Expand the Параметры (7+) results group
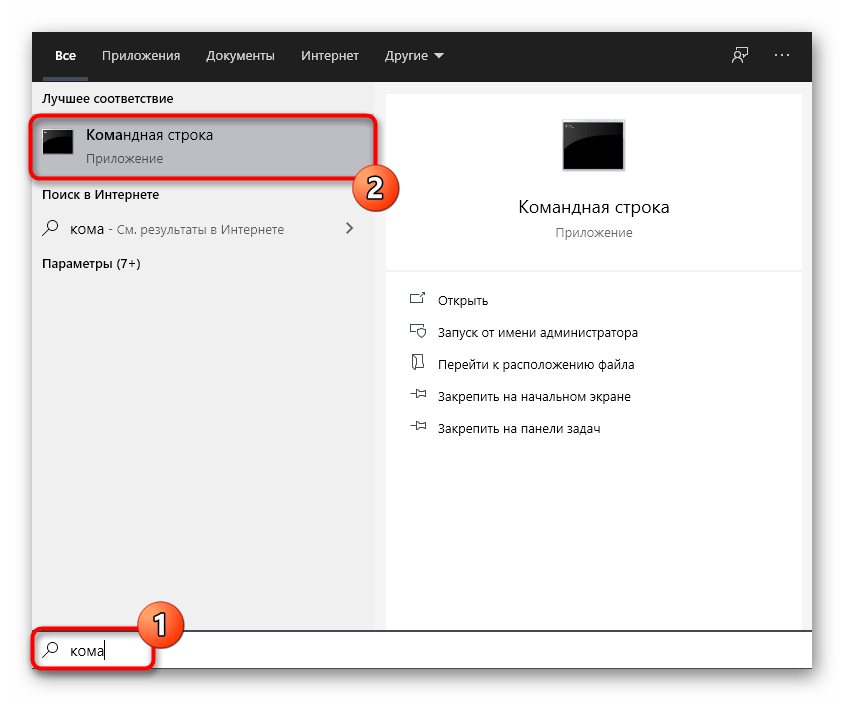The height and width of the screenshot is (701, 844). (90, 264)
